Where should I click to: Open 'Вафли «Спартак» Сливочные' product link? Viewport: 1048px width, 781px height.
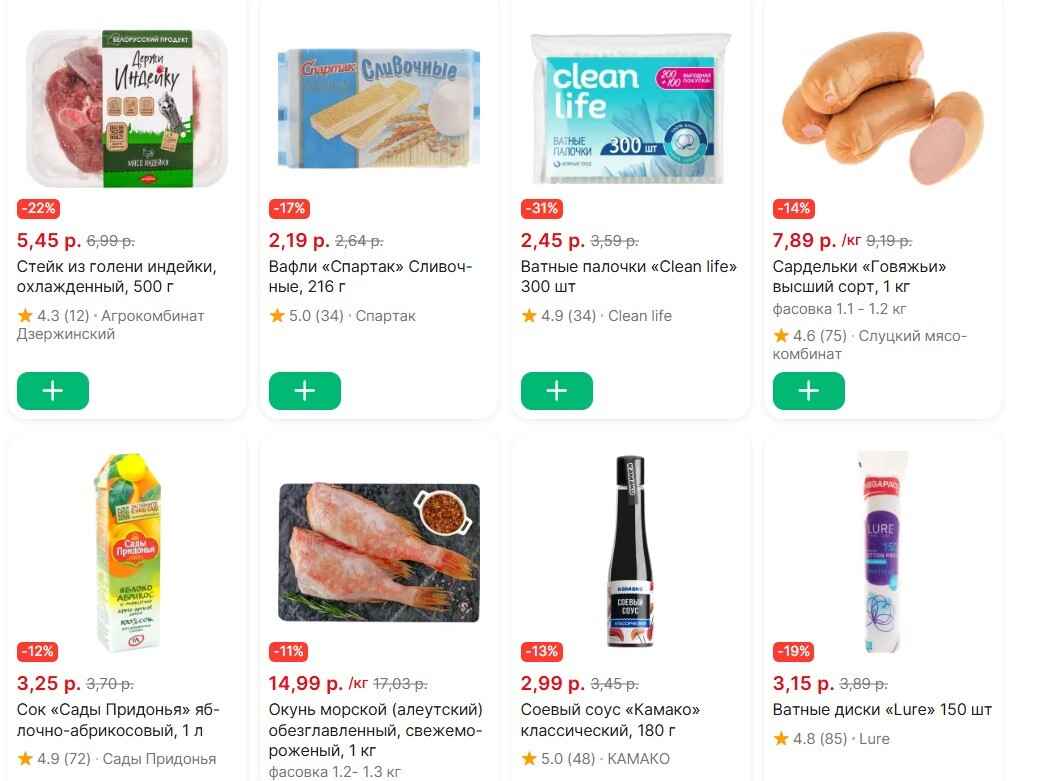click(370, 277)
